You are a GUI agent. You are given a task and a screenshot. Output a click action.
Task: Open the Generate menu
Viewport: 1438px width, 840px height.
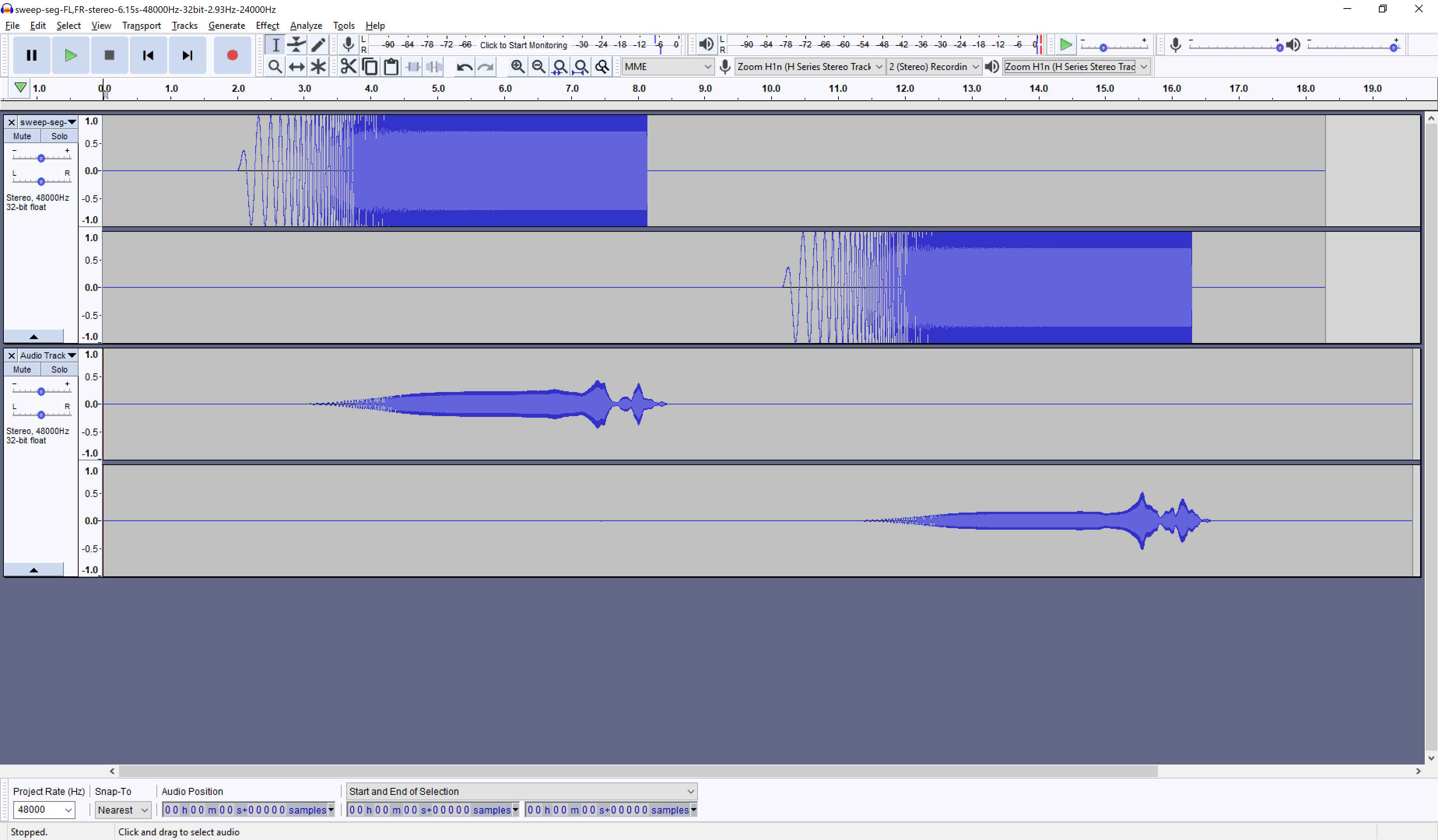(226, 26)
